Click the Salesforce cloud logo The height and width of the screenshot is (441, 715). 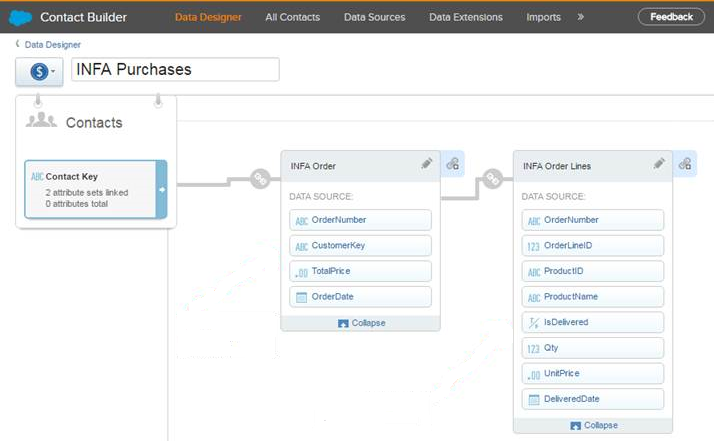click(21, 17)
